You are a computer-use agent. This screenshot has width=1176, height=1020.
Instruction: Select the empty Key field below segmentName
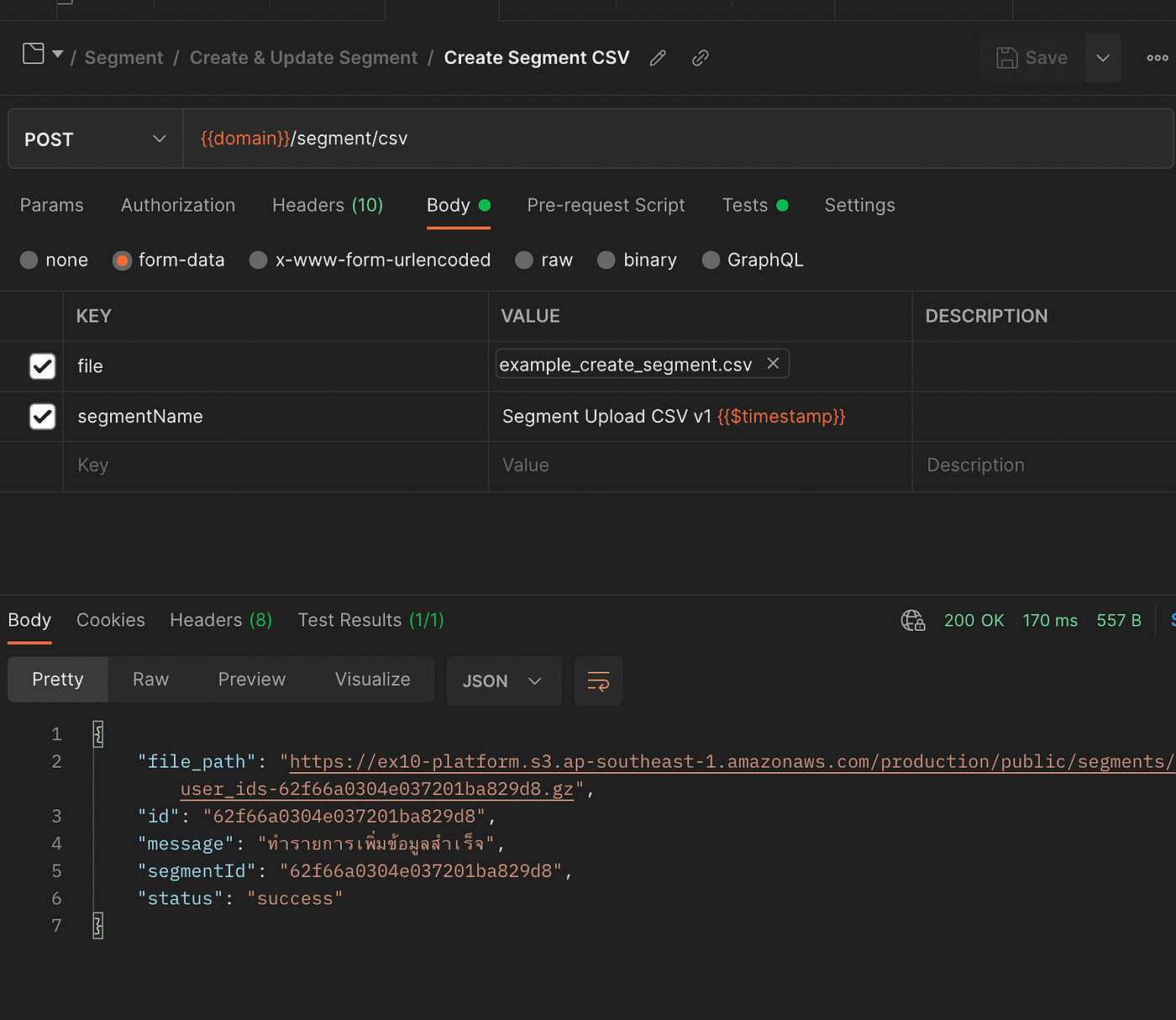tap(252, 465)
